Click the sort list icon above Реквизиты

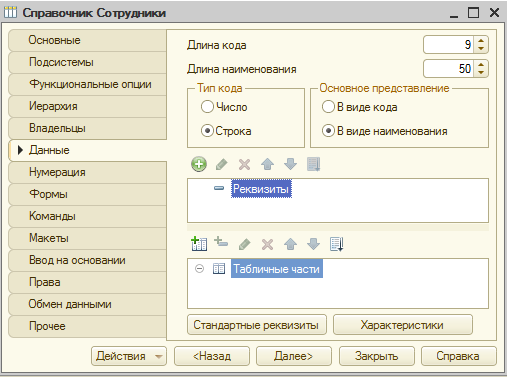(313, 164)
